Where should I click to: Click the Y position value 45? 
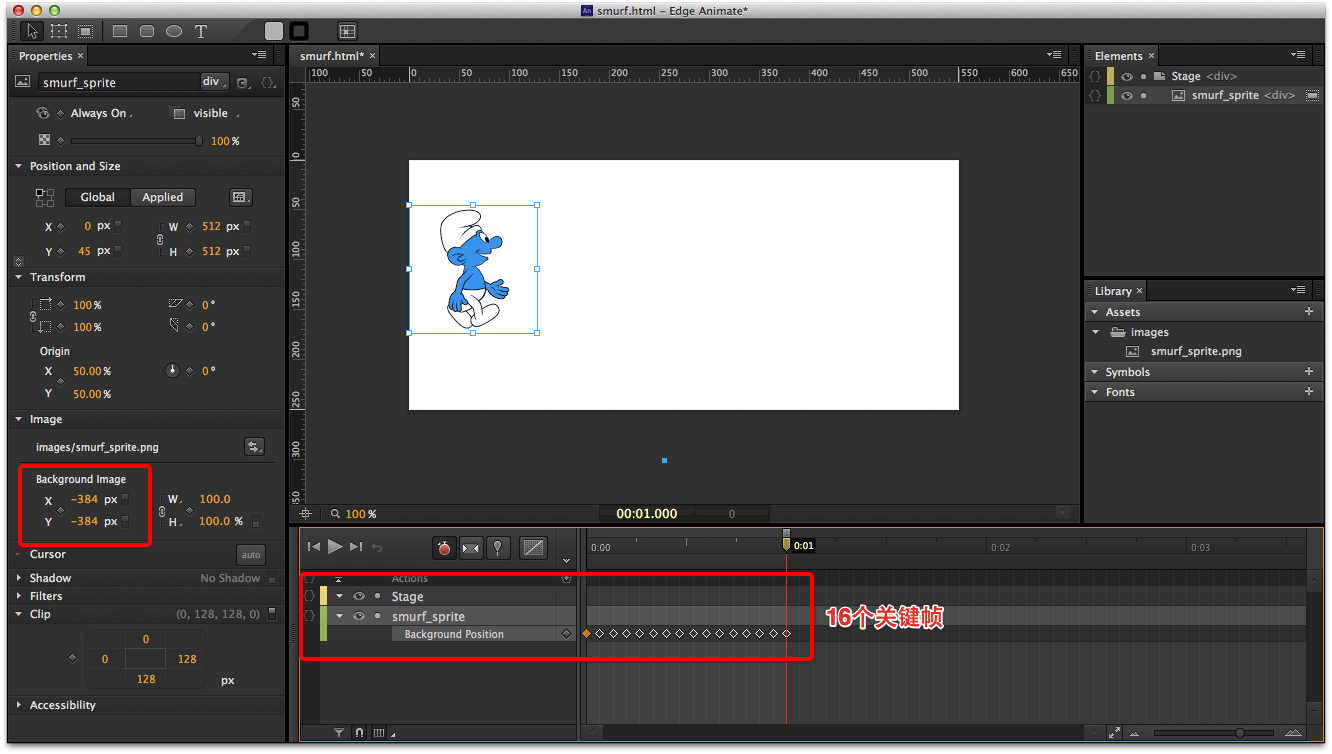[x=84, y=252]
